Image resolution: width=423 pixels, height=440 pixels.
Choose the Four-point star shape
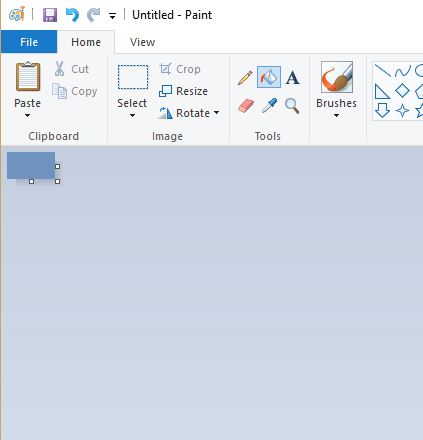point(402,111)
